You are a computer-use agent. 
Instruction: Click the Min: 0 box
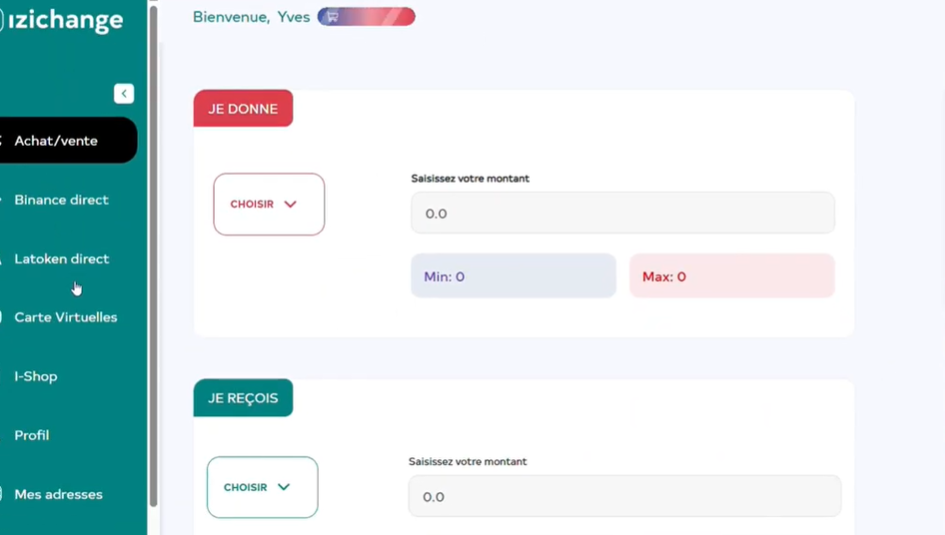coord(513,276)
